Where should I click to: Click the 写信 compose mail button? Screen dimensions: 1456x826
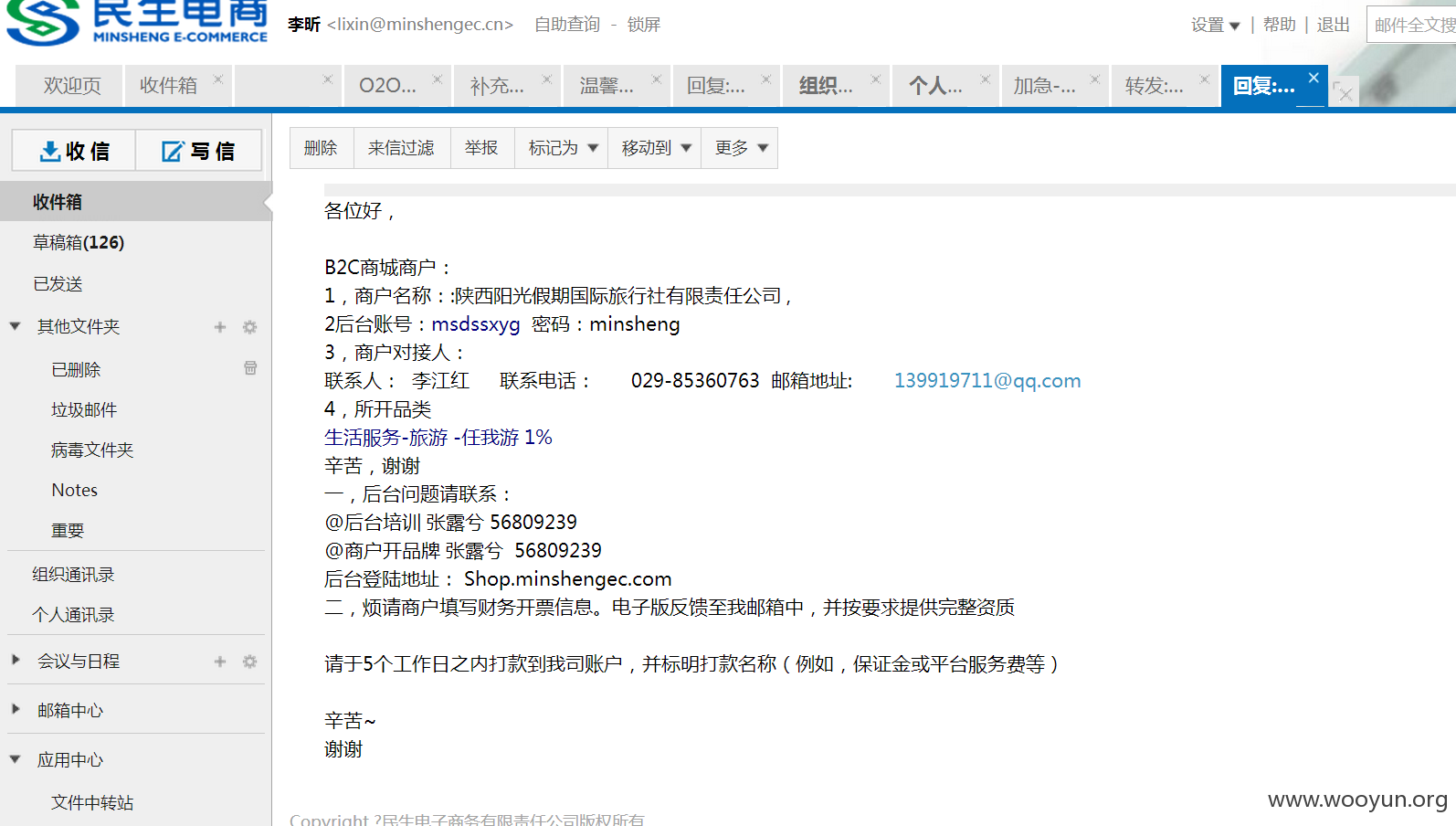198,151
